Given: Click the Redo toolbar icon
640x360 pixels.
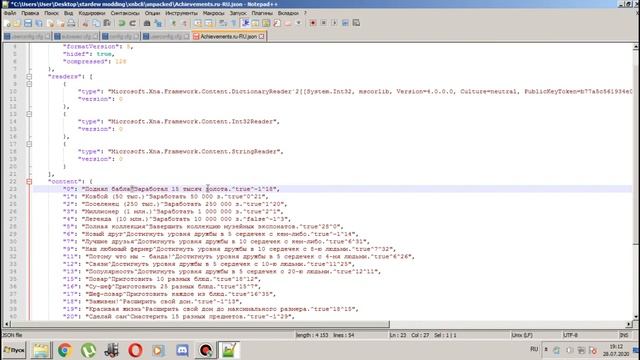Looking at the screenshot, I should tap(132, 23).
